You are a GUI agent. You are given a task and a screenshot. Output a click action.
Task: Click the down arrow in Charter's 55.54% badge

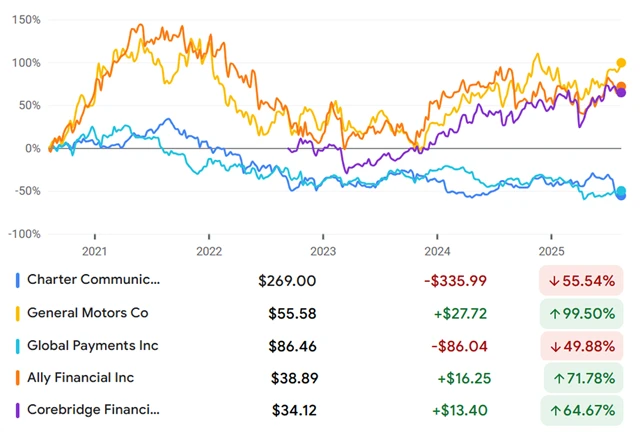(551, 281)
